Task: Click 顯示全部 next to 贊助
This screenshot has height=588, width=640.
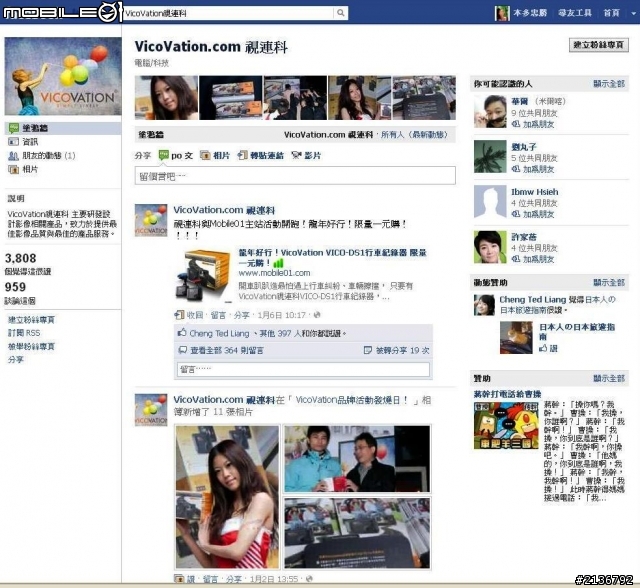Action: (609, 378)
